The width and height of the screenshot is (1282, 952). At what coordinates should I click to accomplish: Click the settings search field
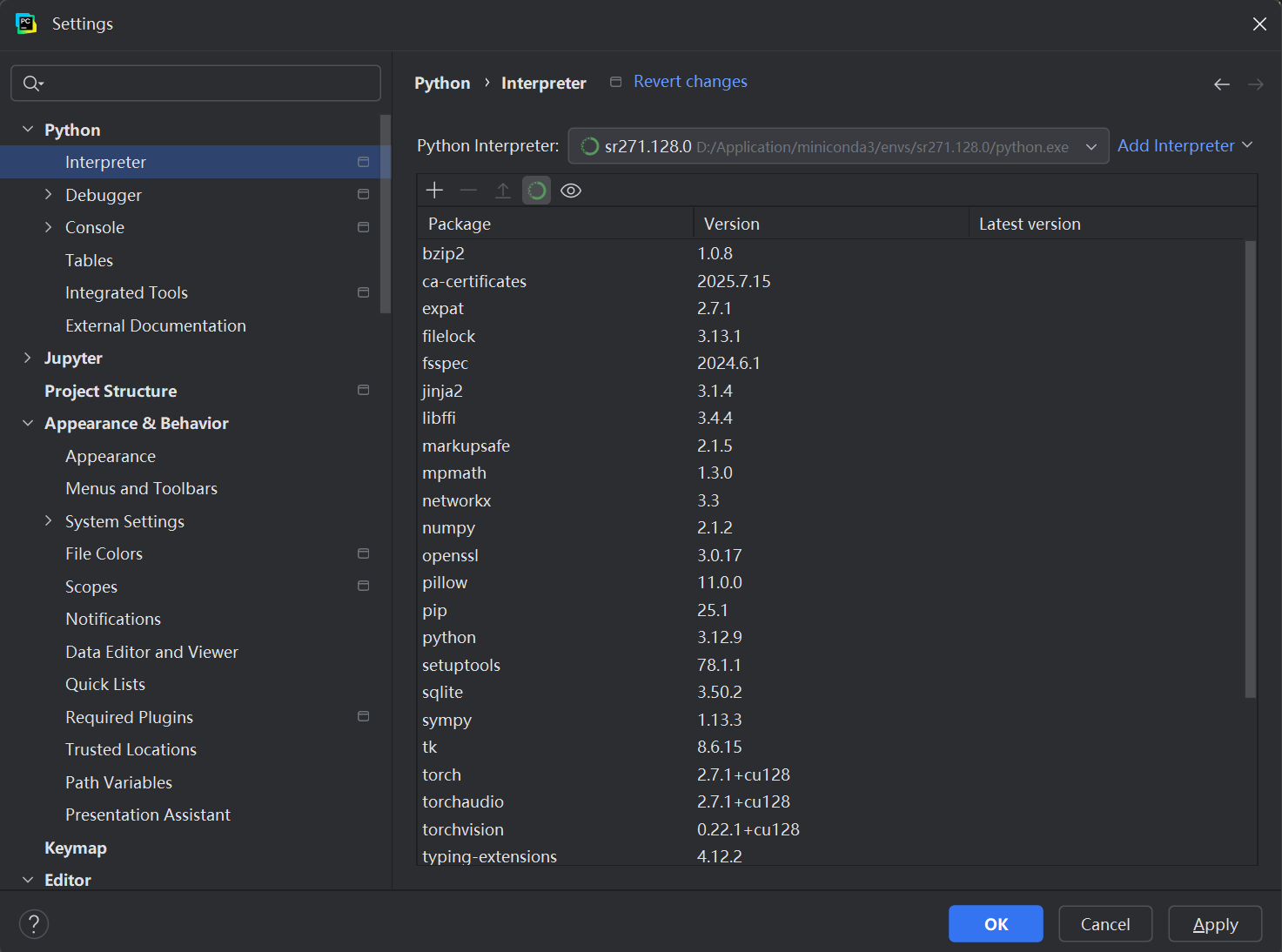196,83
